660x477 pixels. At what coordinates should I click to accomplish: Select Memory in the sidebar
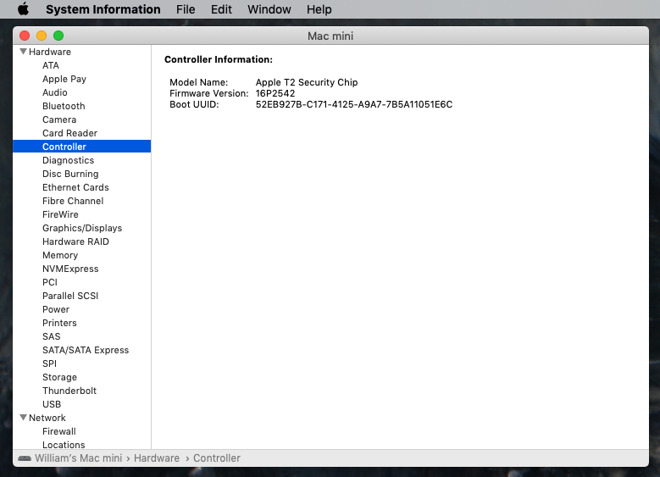pos(60,255)
